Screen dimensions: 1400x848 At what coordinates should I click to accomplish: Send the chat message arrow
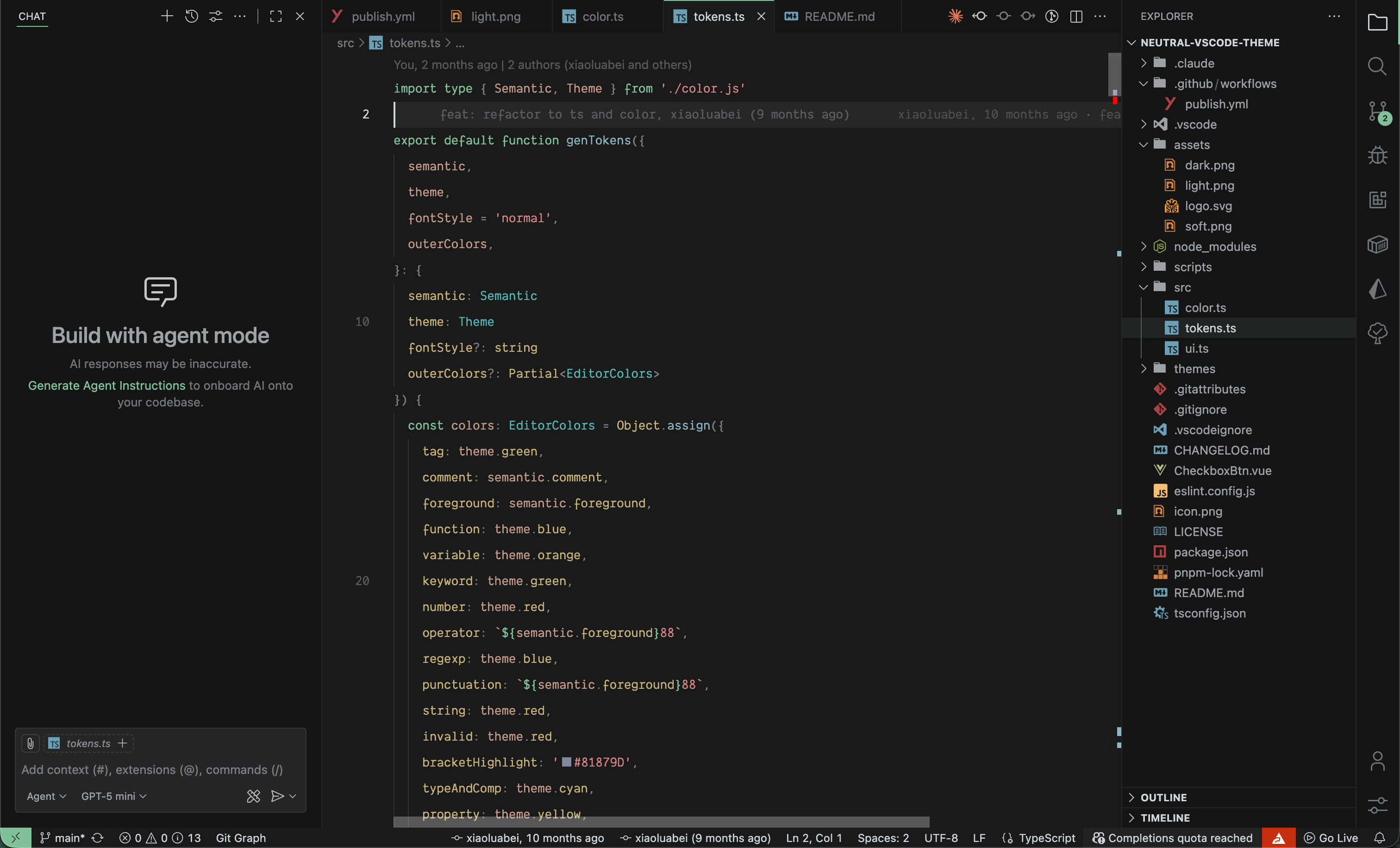(x=277, y=796)
